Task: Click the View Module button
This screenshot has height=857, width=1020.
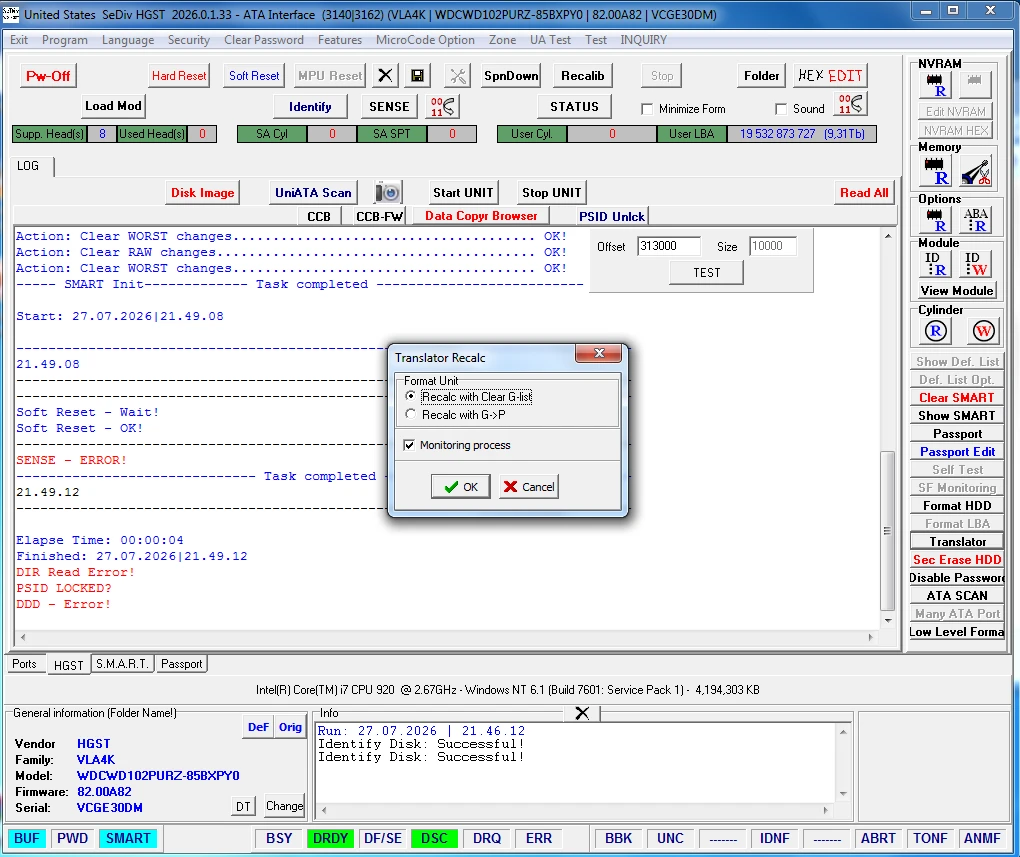Action: click(956, 290)
